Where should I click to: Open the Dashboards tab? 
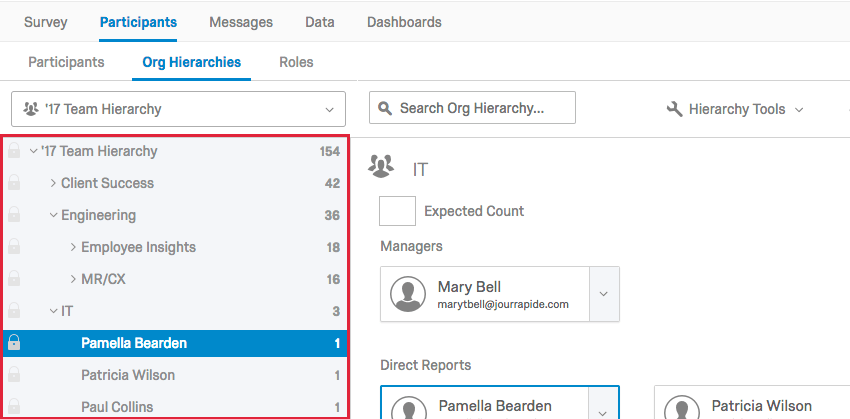coord(404,22)
